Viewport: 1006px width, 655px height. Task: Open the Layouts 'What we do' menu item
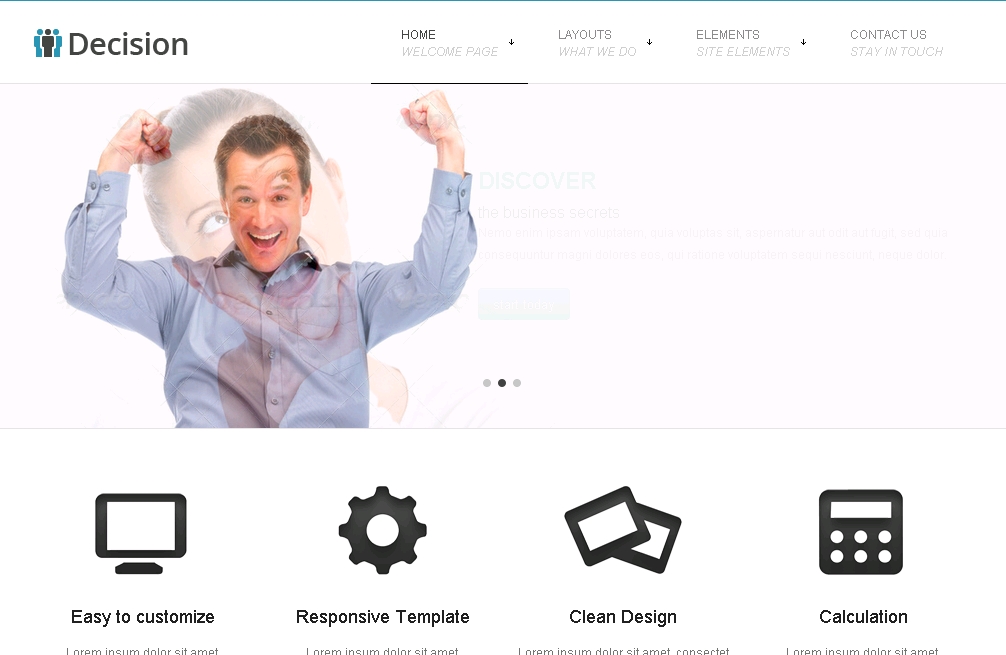(x=596, y=43)
